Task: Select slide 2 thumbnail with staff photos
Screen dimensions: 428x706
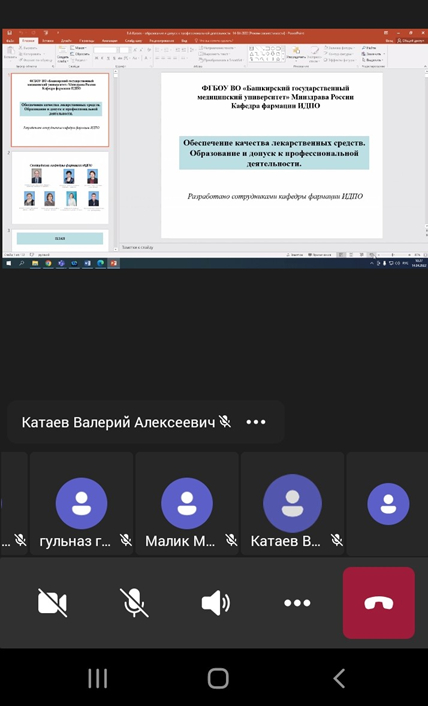Action: pyautogui.click(x=60, y=188)
